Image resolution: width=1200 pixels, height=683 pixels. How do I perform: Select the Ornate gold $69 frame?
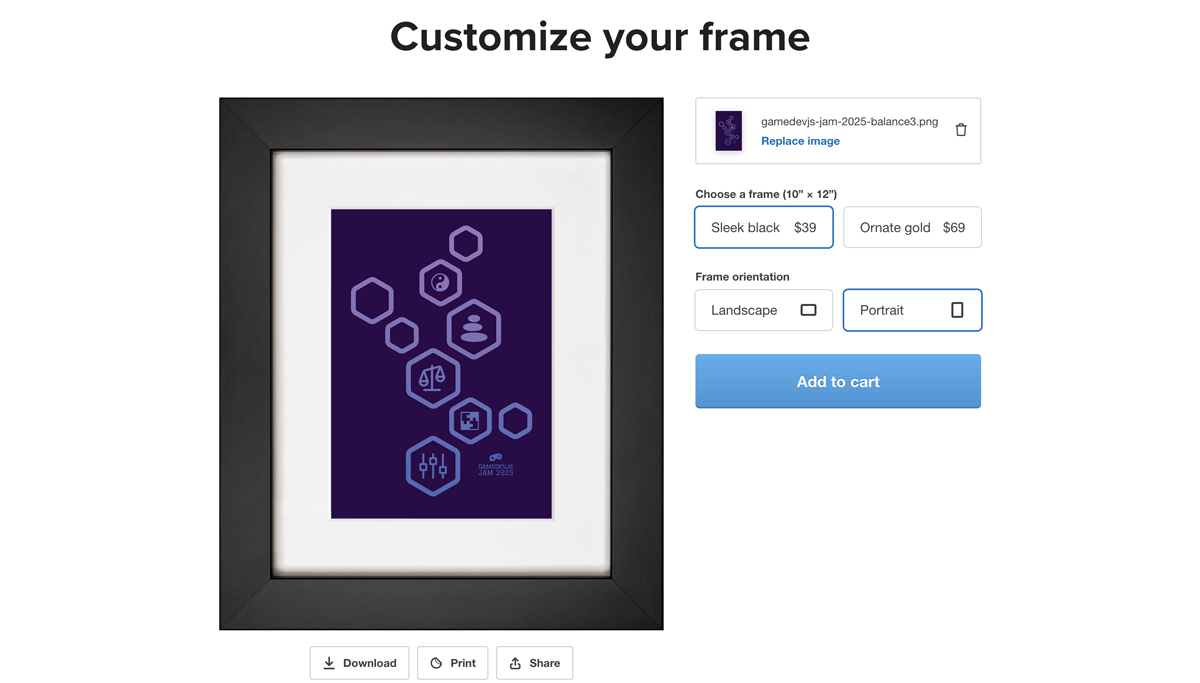click(x=912, y=227)
